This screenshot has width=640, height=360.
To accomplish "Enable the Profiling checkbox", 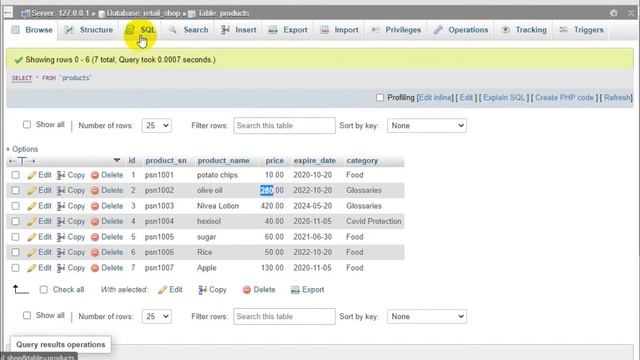I will [380, 98].
